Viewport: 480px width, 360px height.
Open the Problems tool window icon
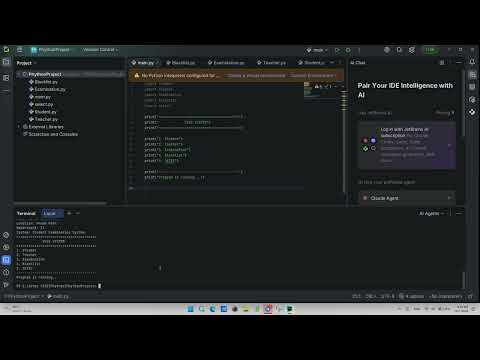(x=6, y=272)
